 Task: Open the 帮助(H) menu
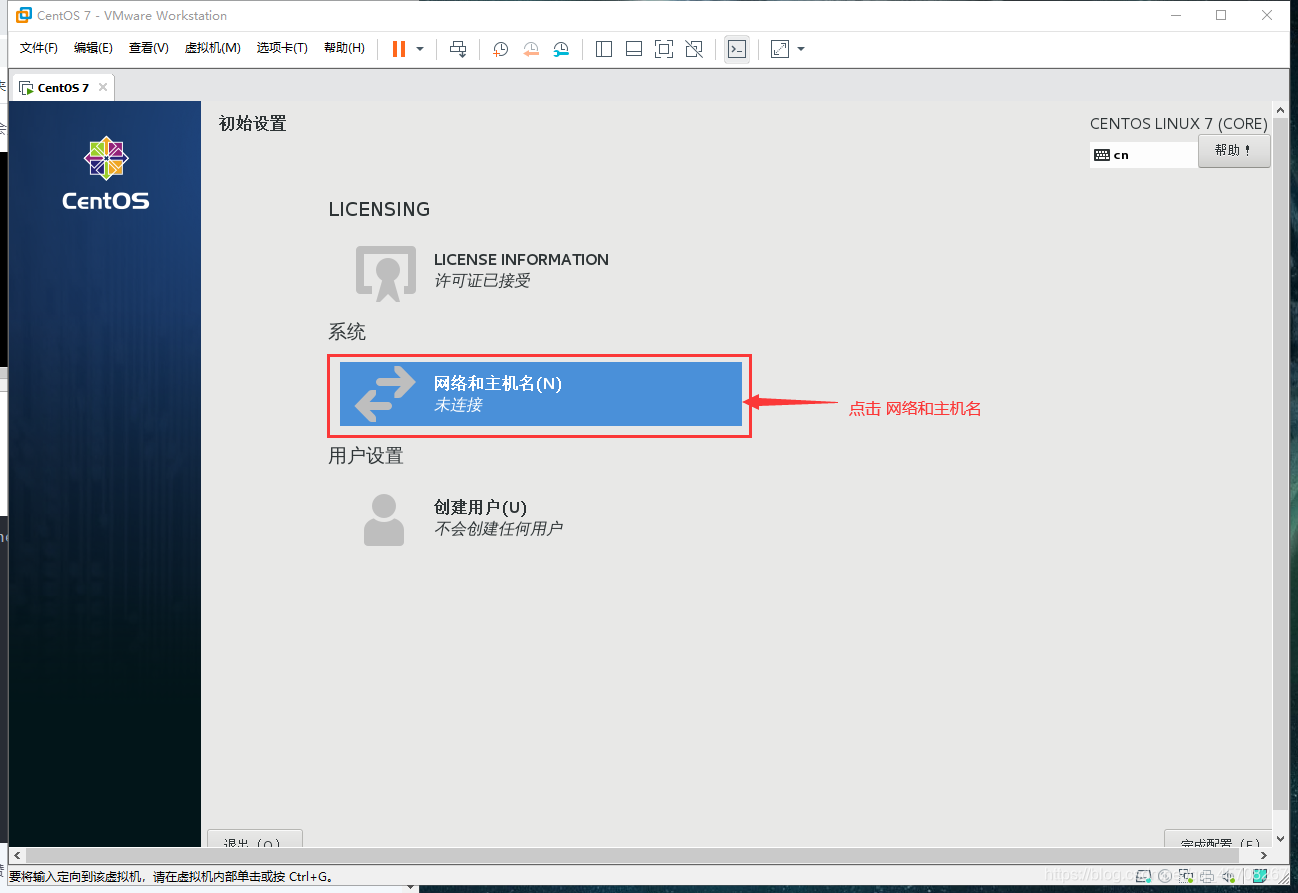click(344, 48)
